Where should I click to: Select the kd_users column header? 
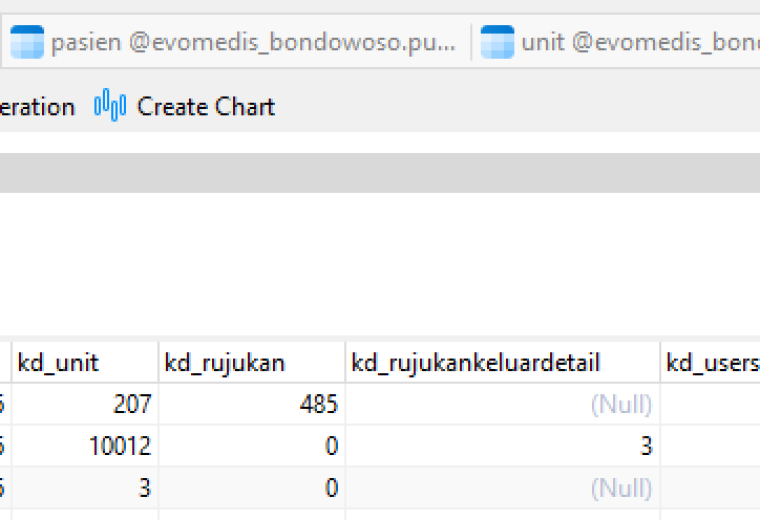711,362
